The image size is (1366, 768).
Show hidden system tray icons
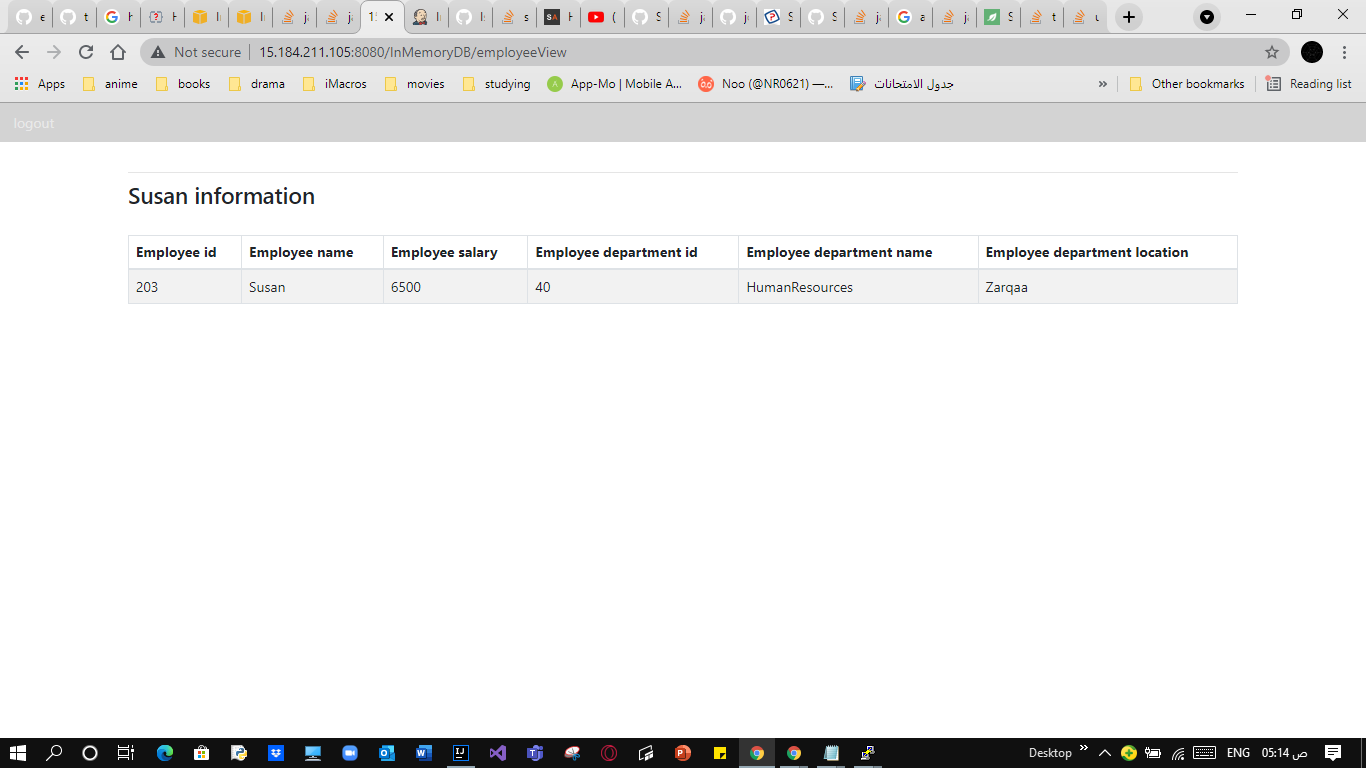pyautogui.click(x=1104, y=753)
